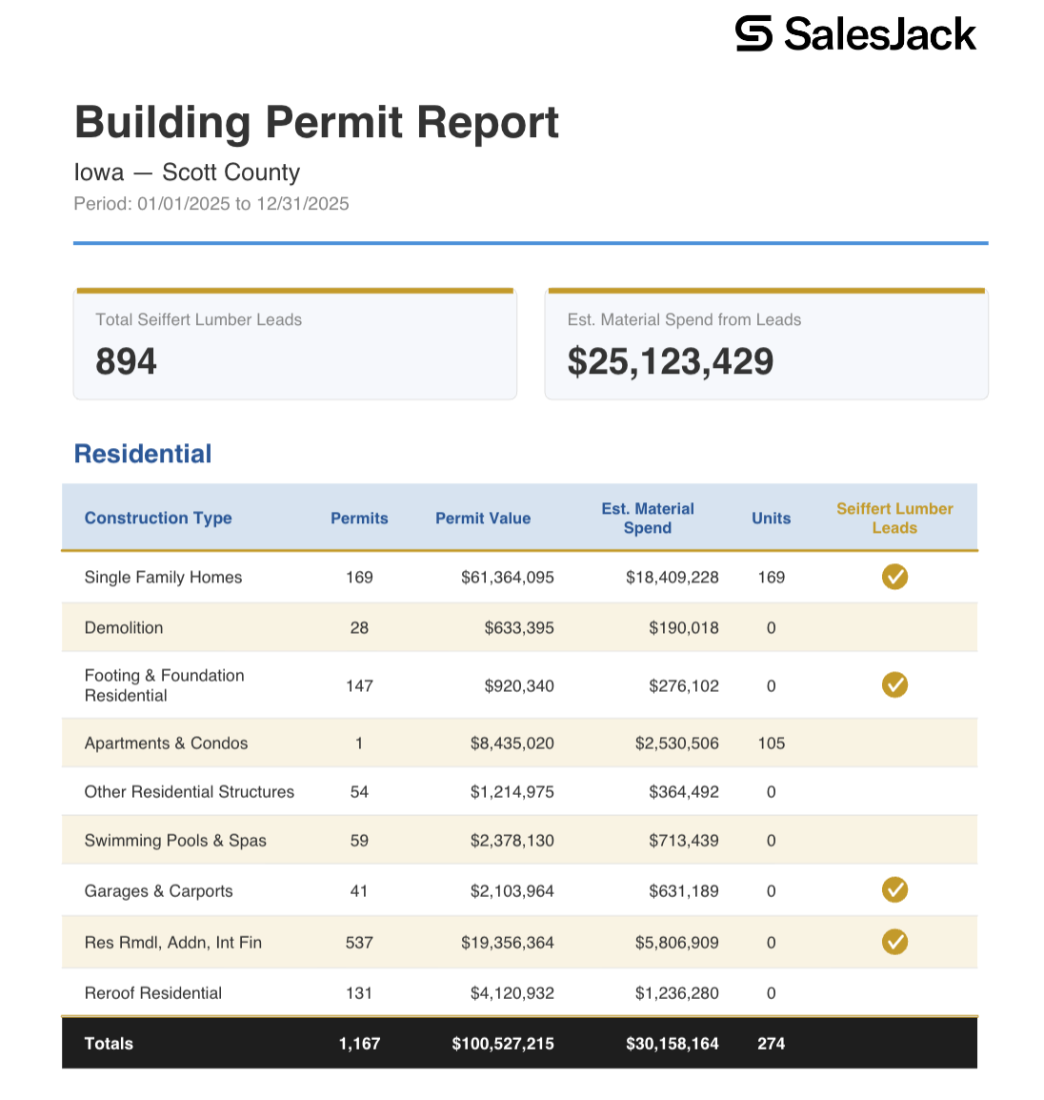This screenshot has width=1044, height=1100.
Task: Click the Iowa — Scott County subtitle
Action: coord(187,172)
